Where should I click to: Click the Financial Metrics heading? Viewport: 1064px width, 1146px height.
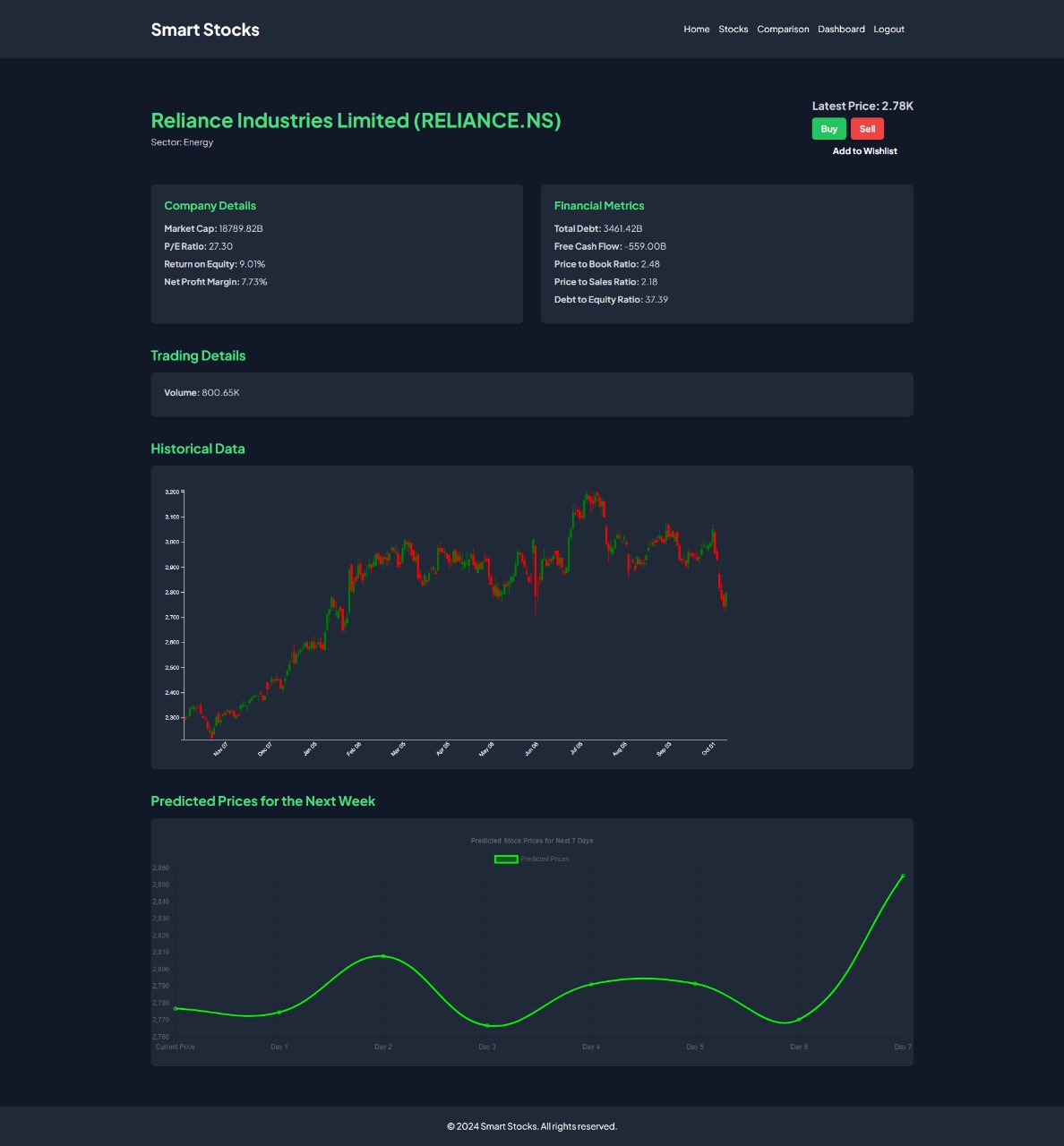pos(599,206)
